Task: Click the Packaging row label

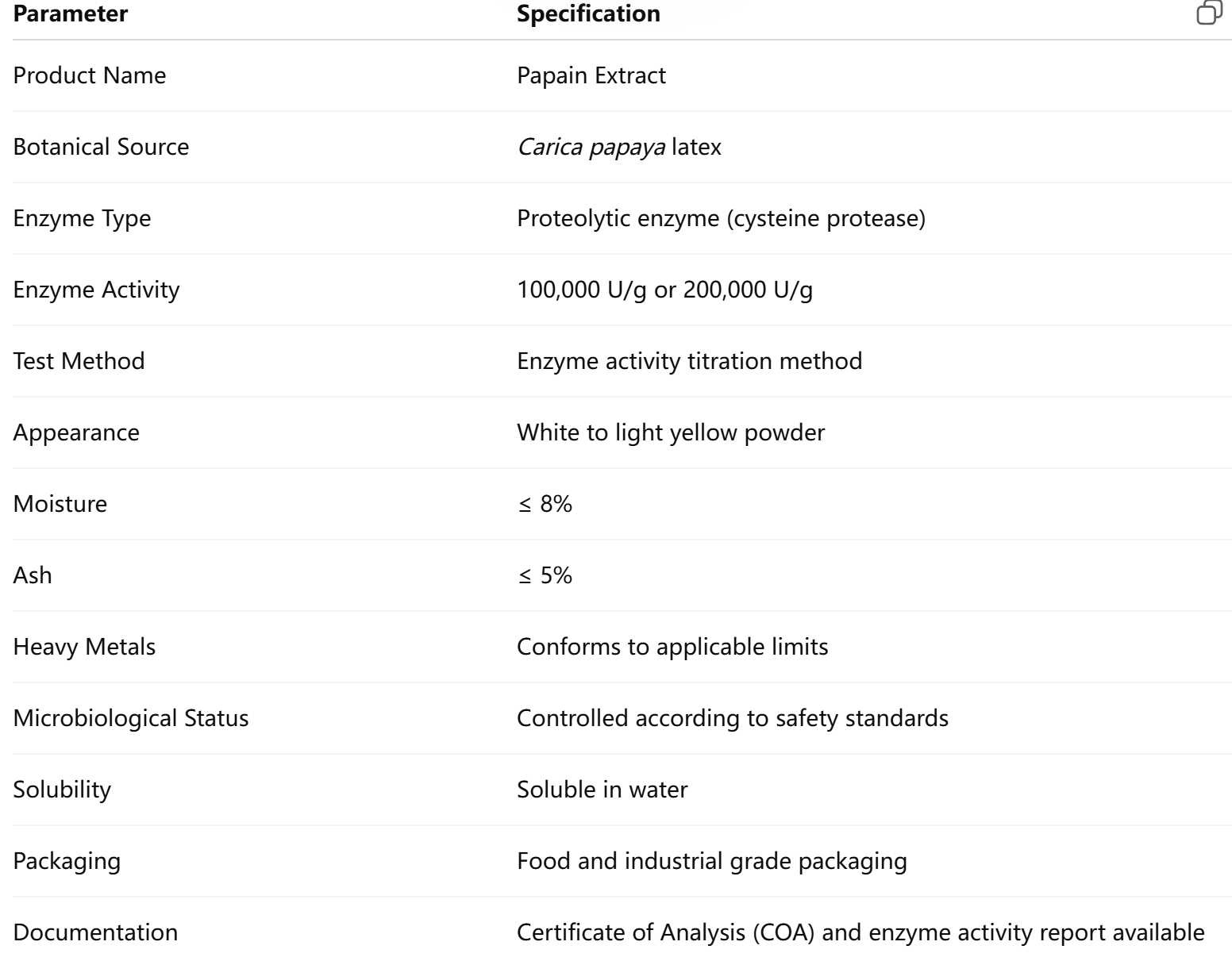Action: [x=67, y=861]
